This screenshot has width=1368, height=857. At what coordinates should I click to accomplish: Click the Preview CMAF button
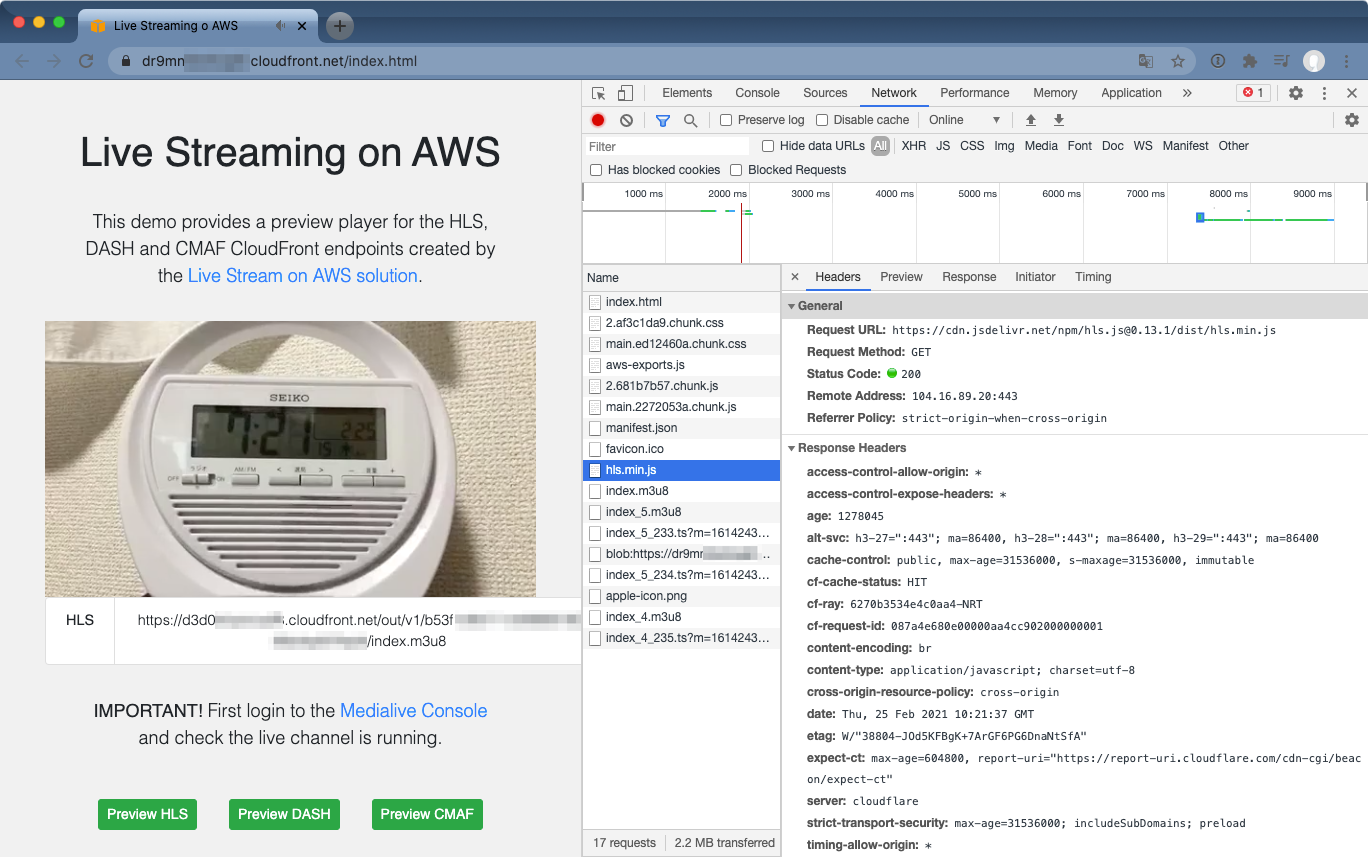coord(427,814)
